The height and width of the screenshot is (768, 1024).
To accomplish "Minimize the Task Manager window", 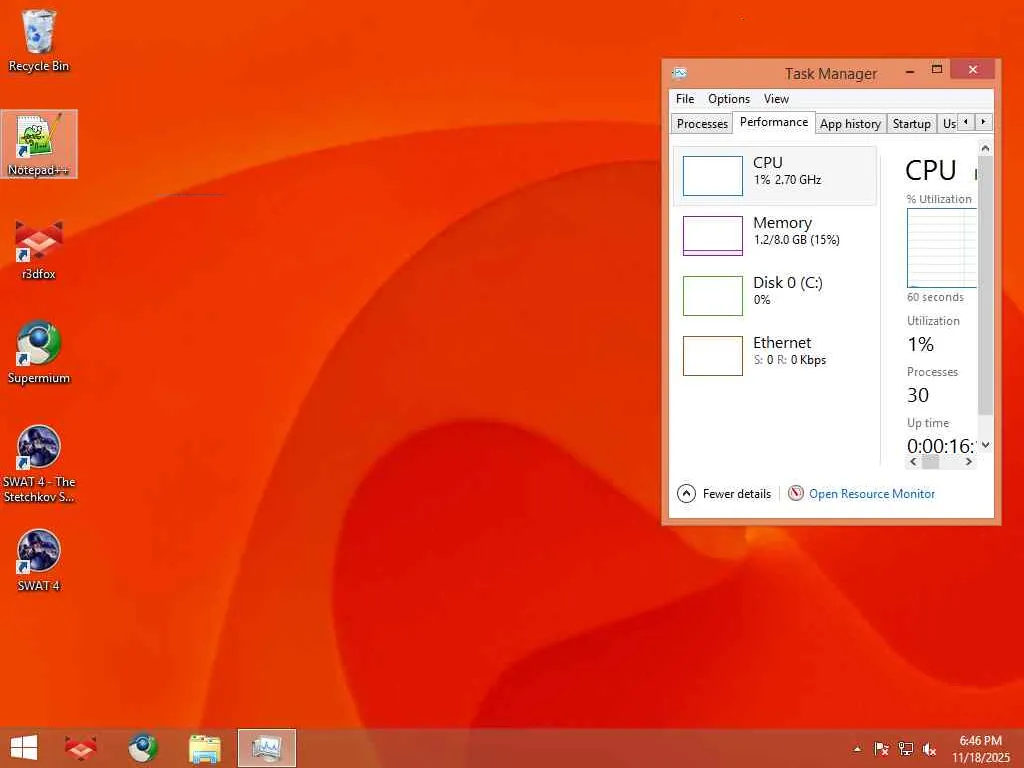I will pyautogui.click(x=910, y=71).
